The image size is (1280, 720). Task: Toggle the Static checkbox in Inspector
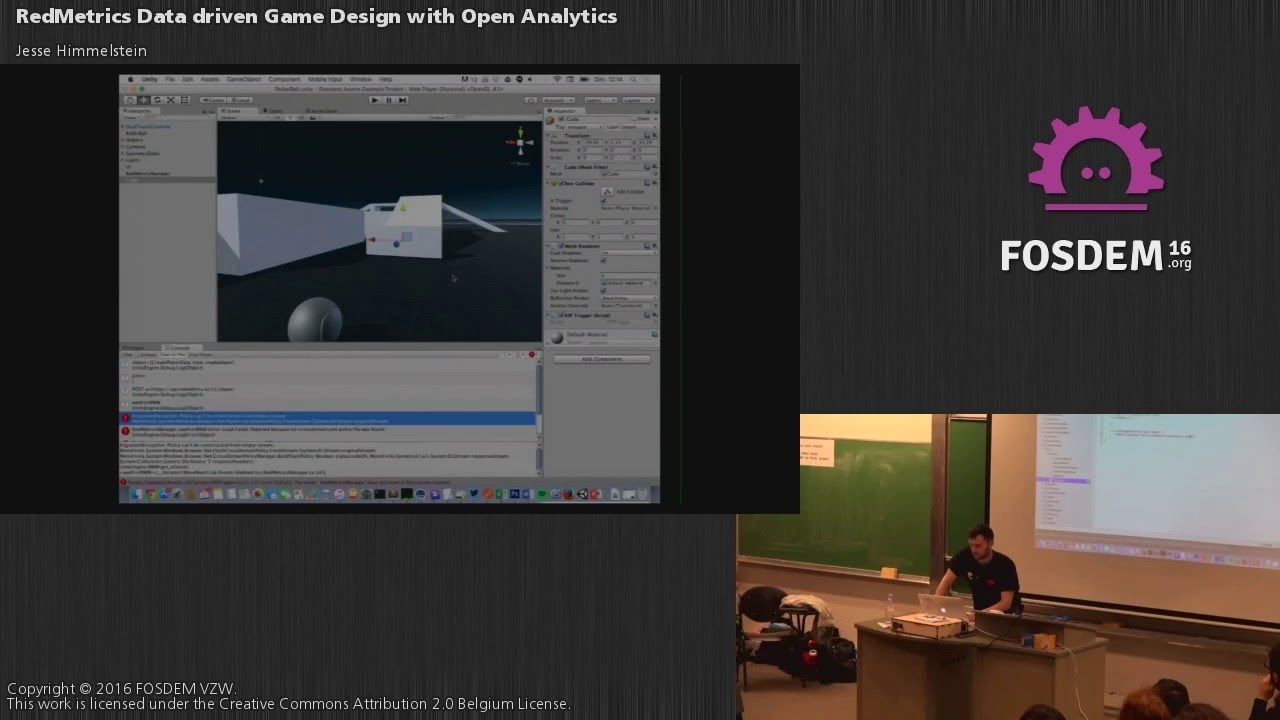pyautogui.click(x=635, y=118)
